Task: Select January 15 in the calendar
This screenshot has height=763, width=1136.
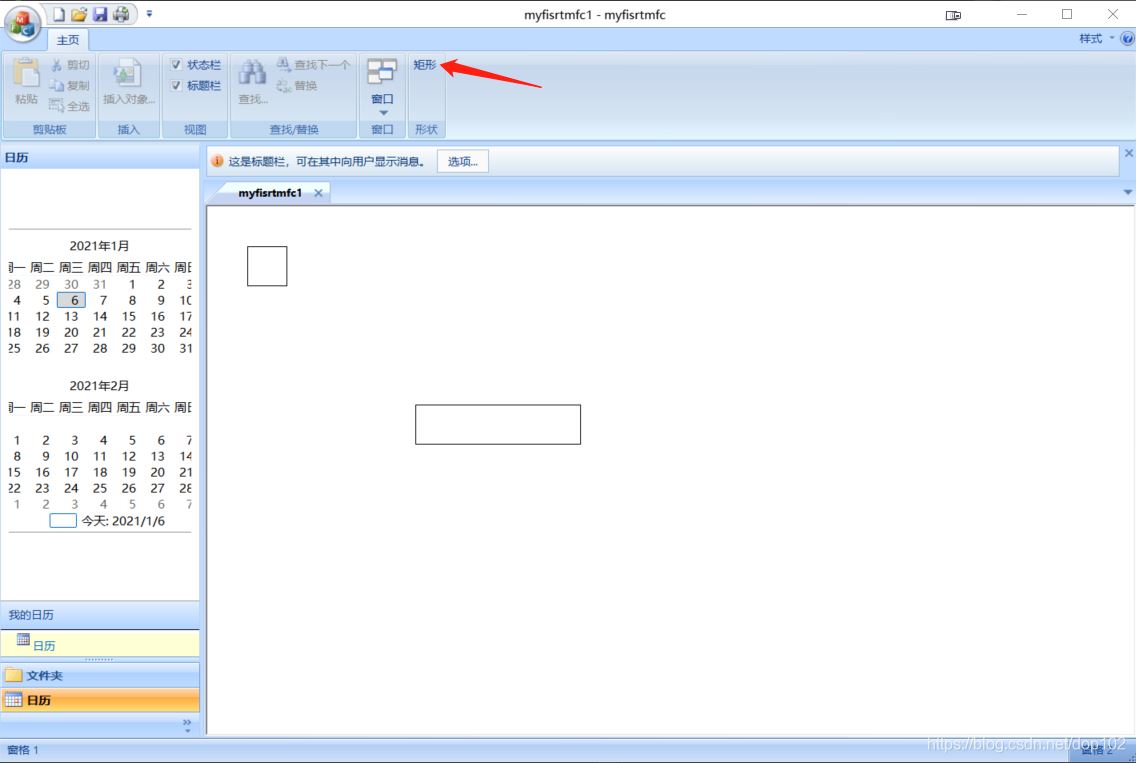Action: click(128, 316)
